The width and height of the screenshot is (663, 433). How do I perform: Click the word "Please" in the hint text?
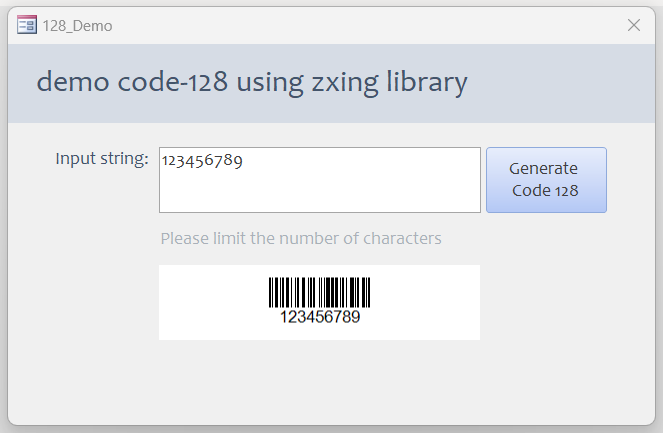185,238
